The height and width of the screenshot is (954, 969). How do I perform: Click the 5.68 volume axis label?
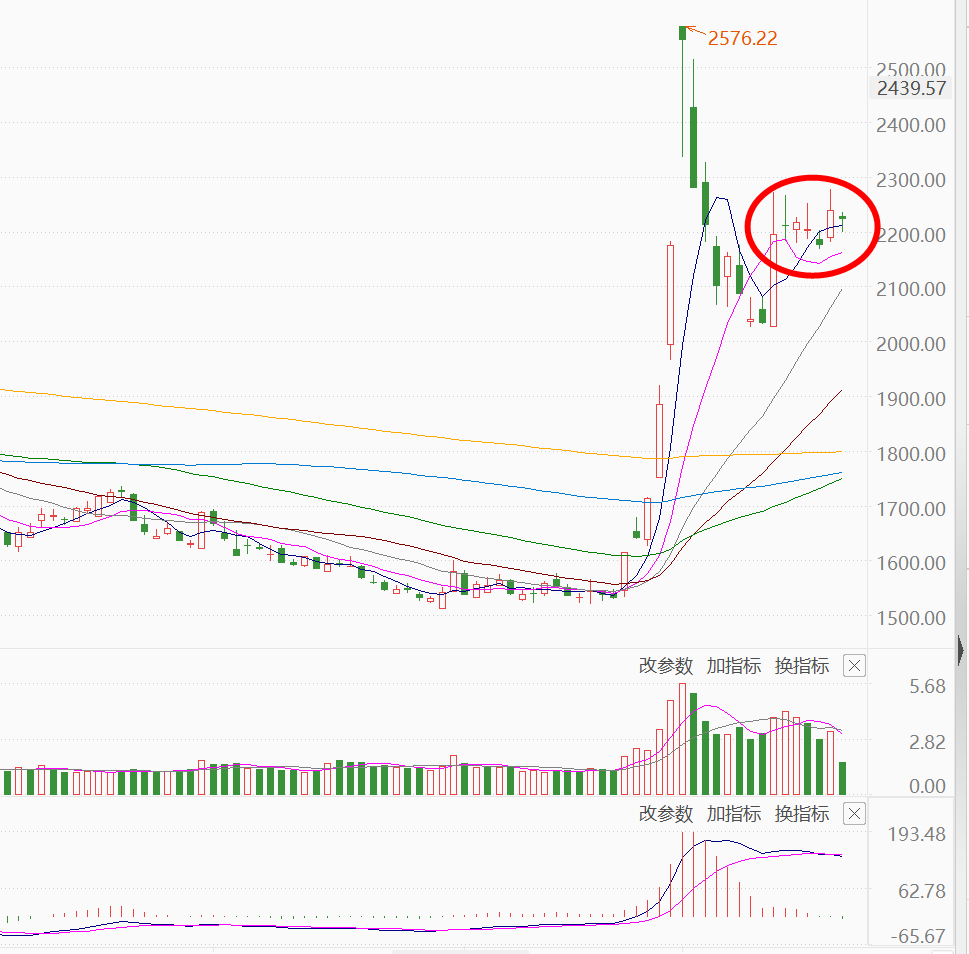927,686
